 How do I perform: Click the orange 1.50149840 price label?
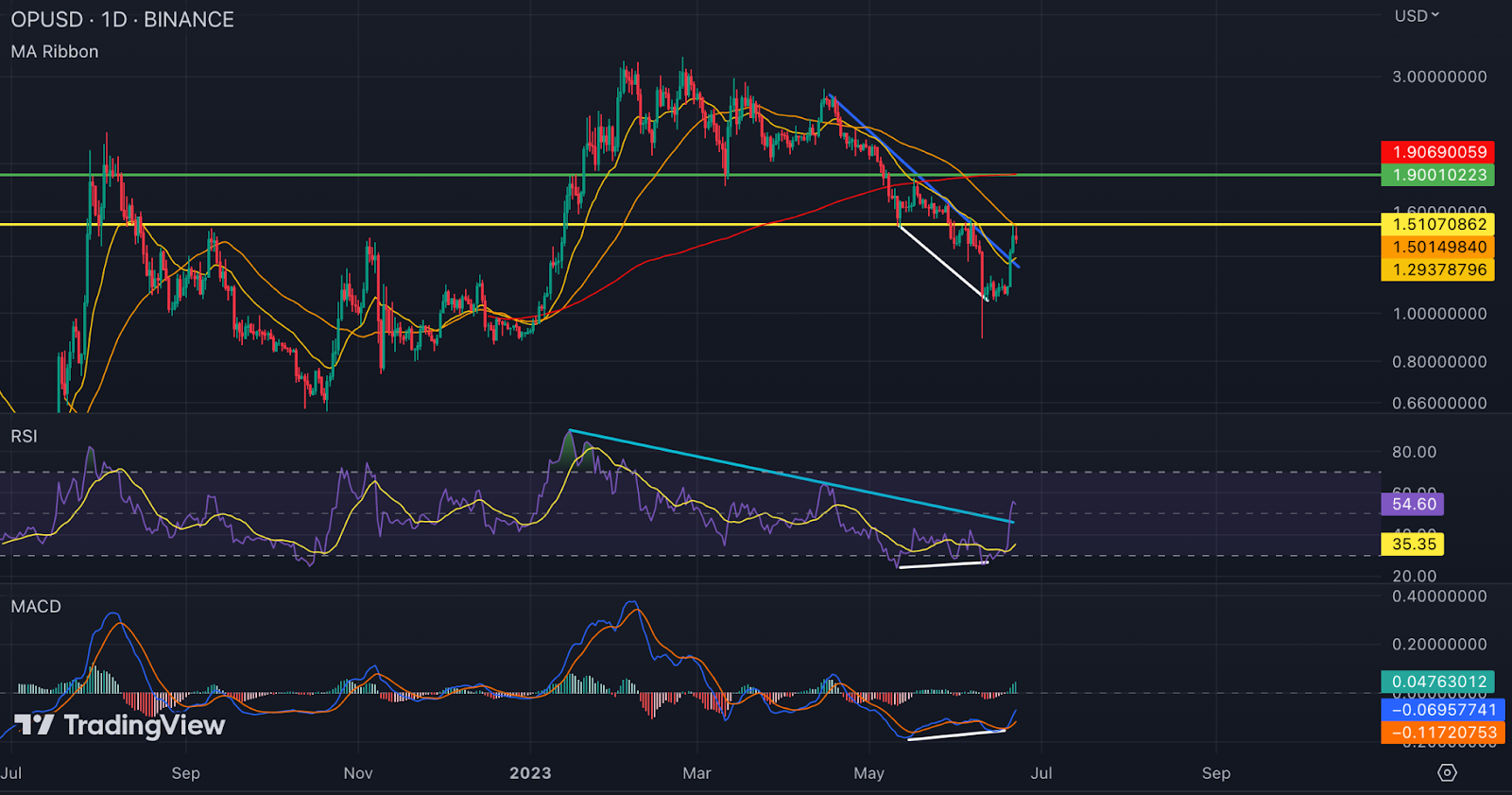click(x=1438, y=247)
